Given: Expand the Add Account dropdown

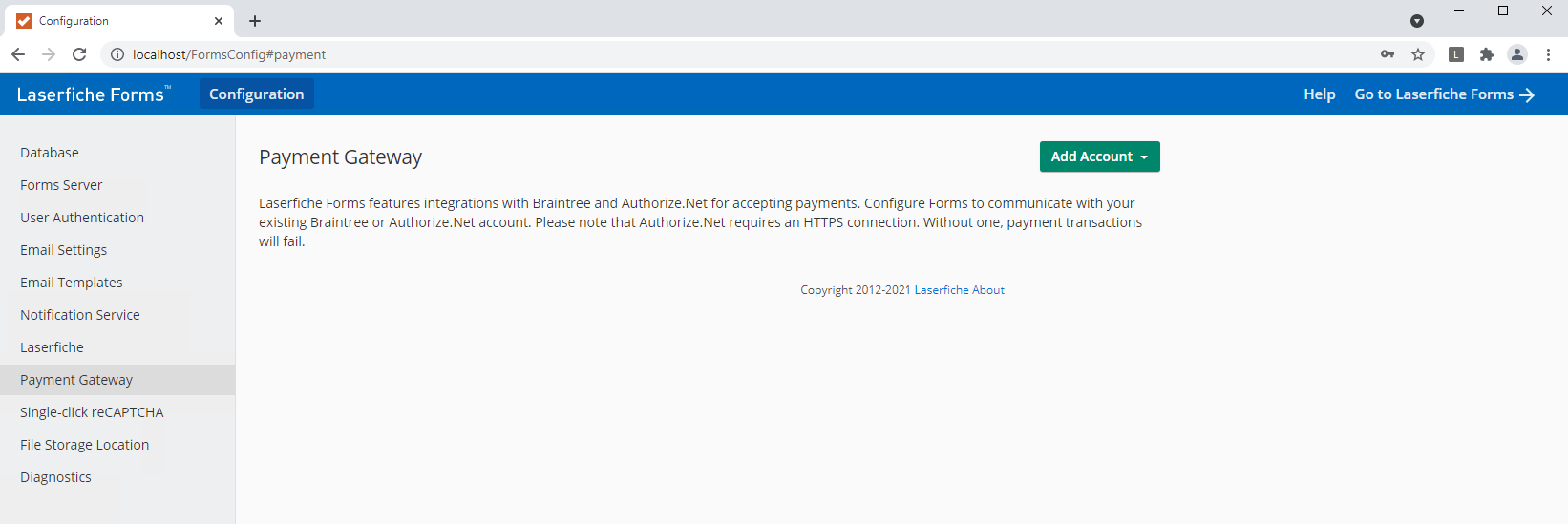Looking at the screenshot, I should point(1100,157).
